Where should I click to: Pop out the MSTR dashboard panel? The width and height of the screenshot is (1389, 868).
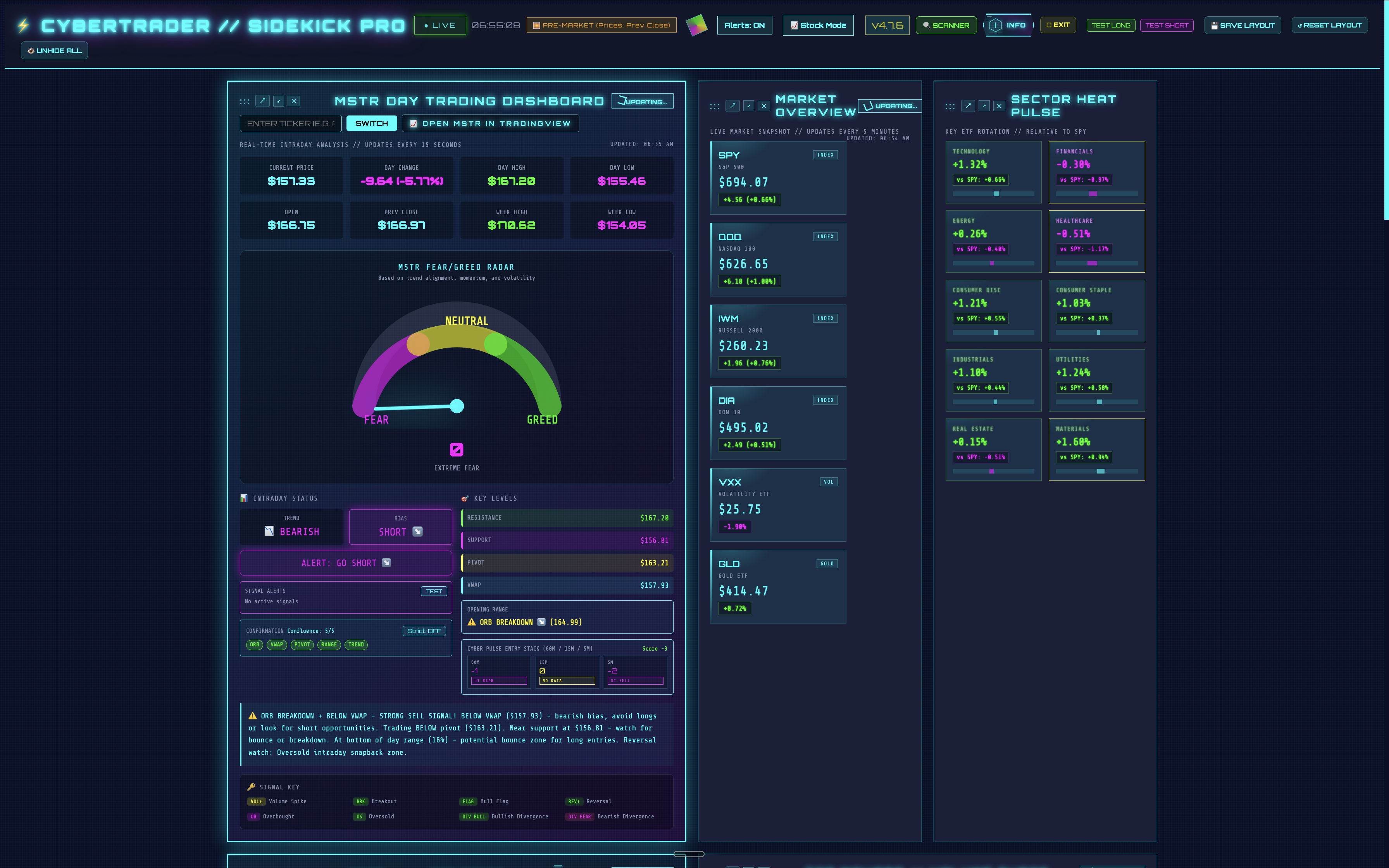262,101
